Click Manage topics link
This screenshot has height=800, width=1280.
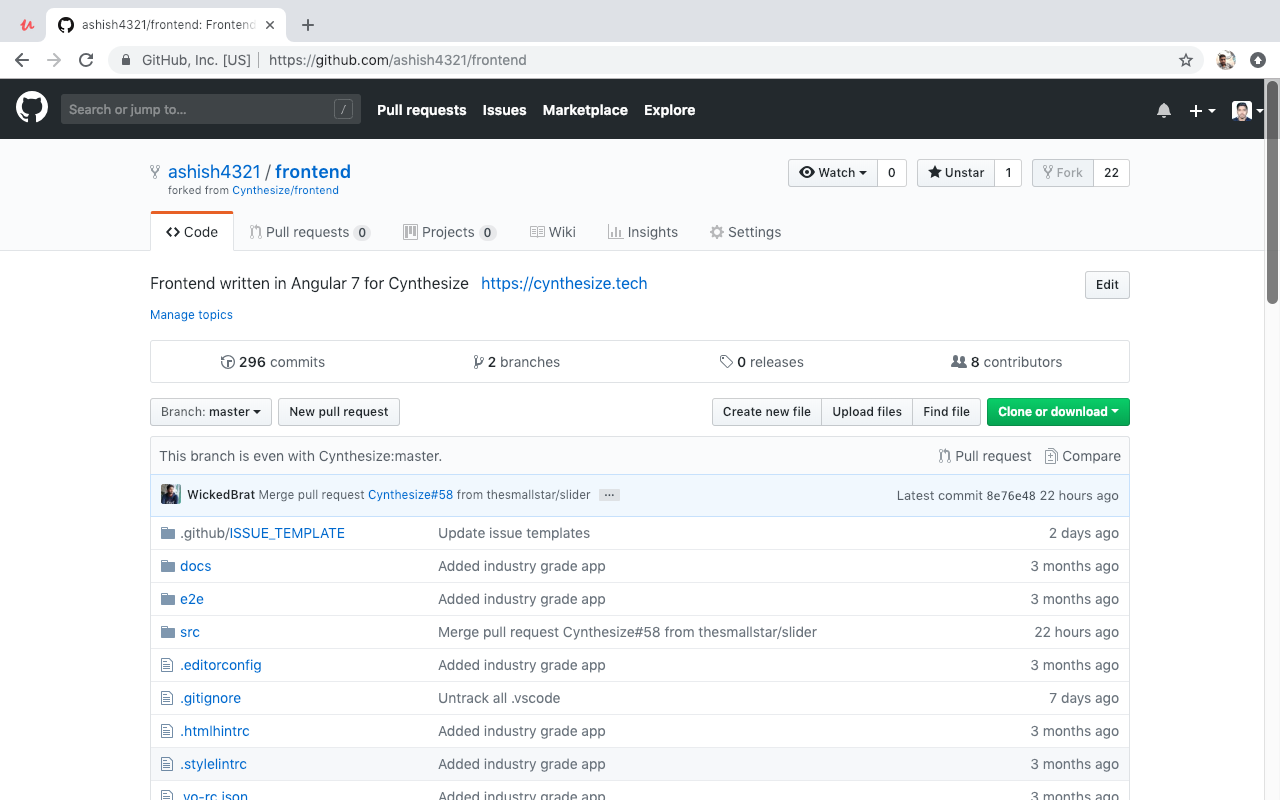[191, 315]
